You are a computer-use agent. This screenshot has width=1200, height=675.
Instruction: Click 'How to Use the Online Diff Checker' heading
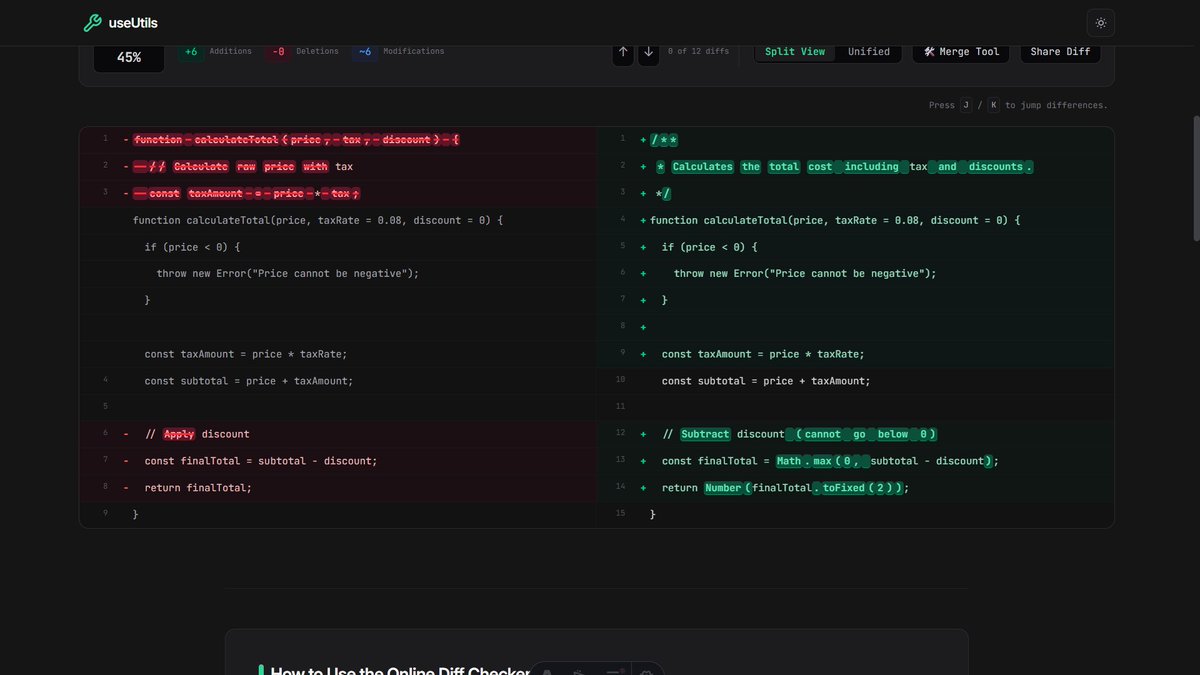400,673
